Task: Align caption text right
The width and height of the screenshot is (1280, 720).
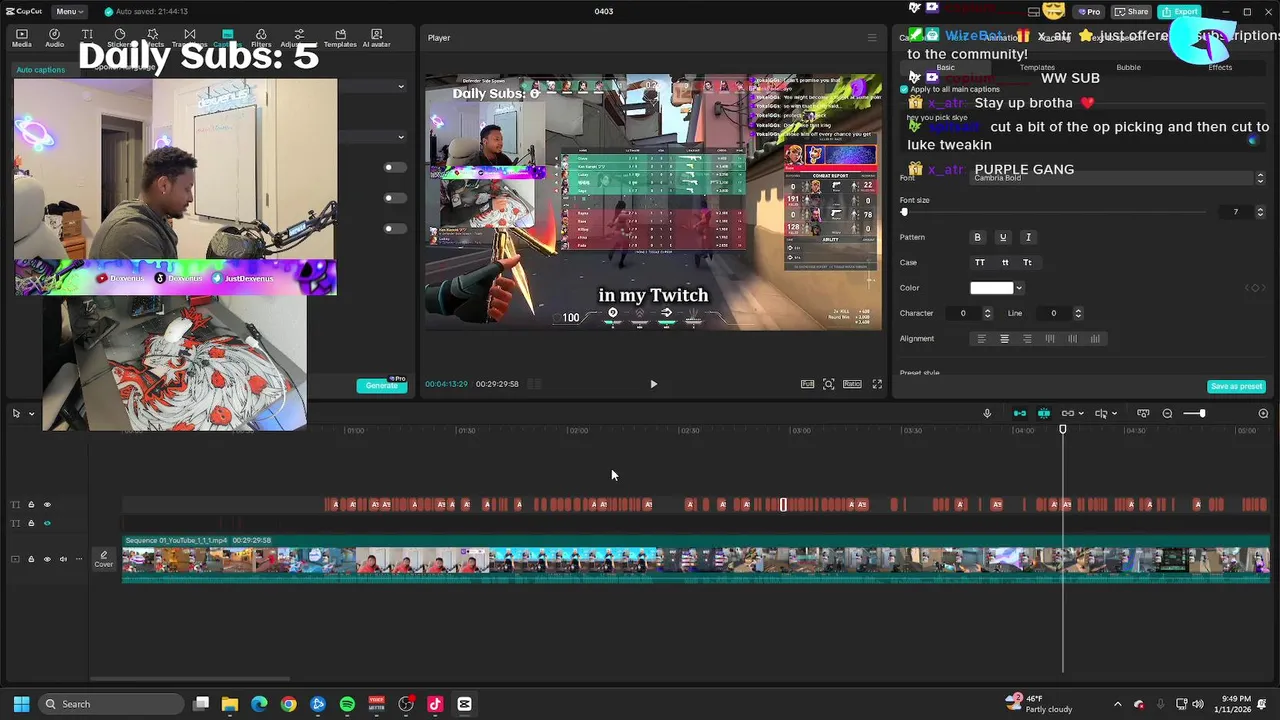Action: tap(1027, 339)
